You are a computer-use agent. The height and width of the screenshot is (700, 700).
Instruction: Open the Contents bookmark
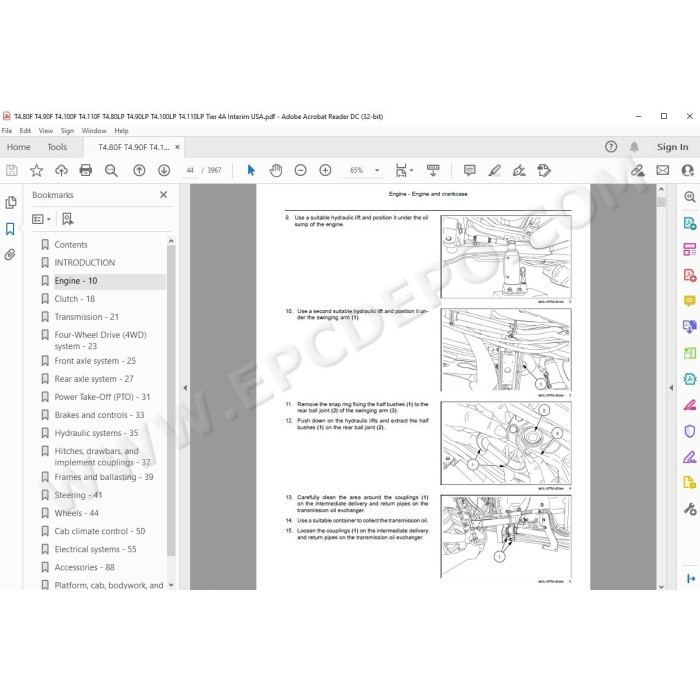pyautogui.click(x=71, y=245)
